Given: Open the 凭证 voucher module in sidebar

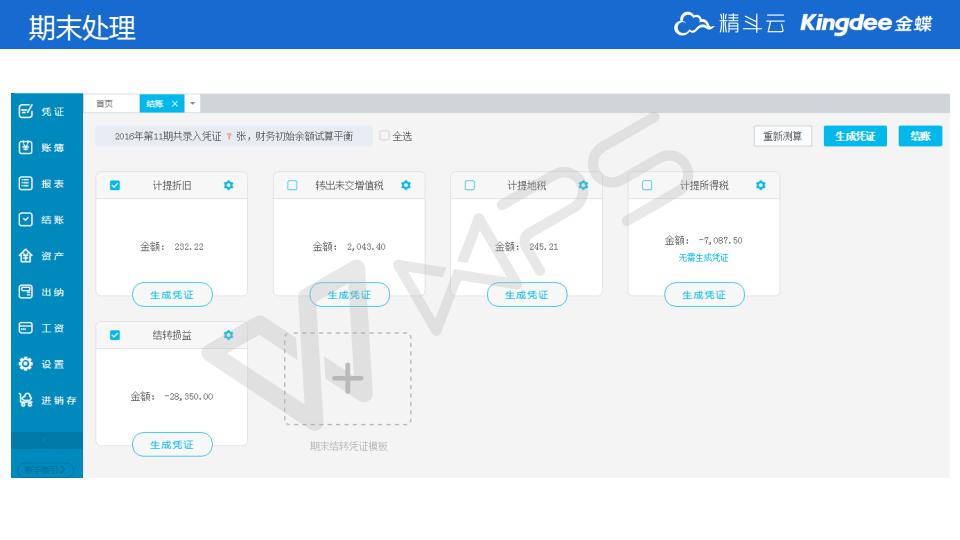Looking at the screenshot, I should pos(42,112).
